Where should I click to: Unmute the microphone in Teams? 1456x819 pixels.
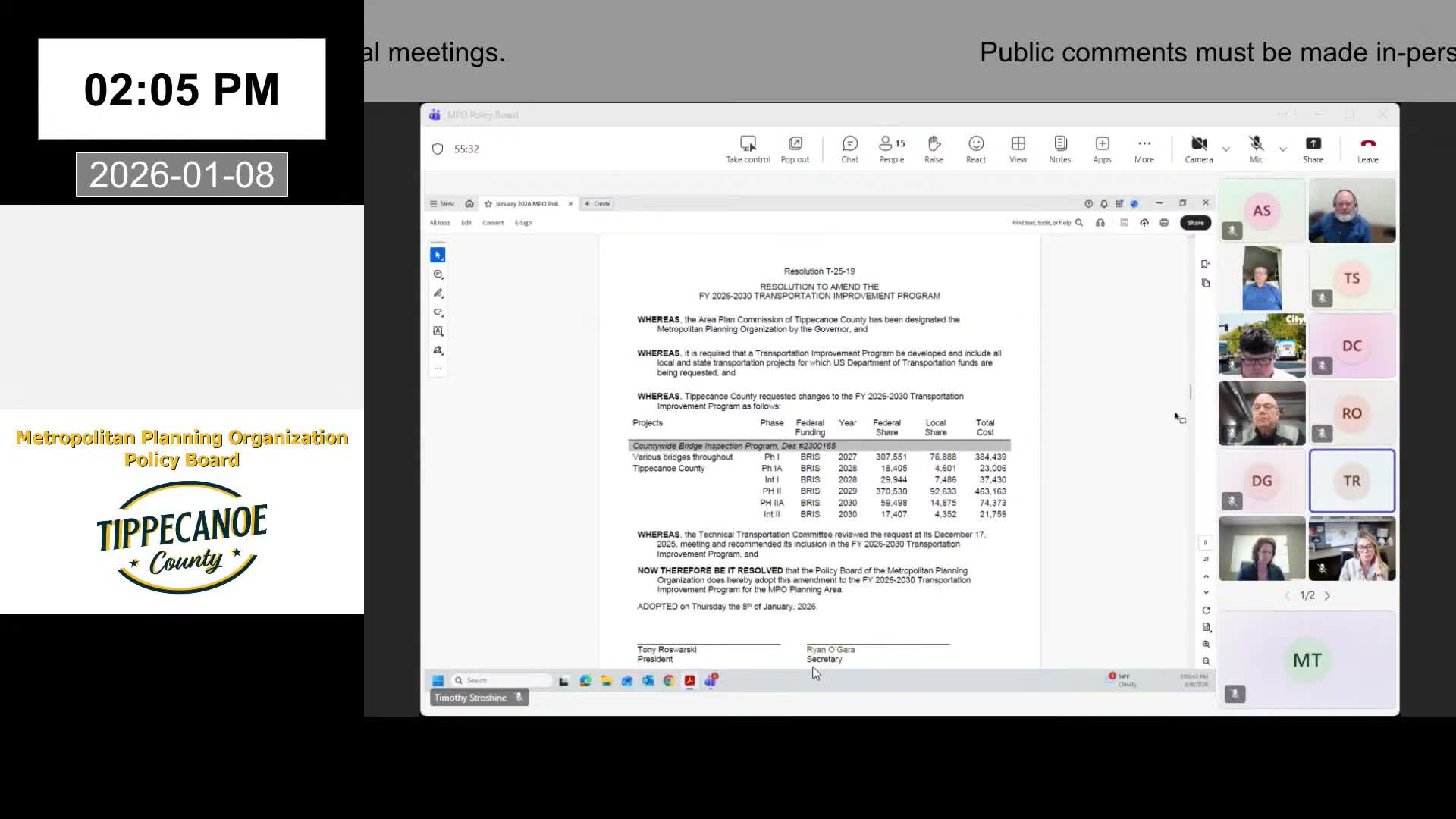coord(1257,146)
